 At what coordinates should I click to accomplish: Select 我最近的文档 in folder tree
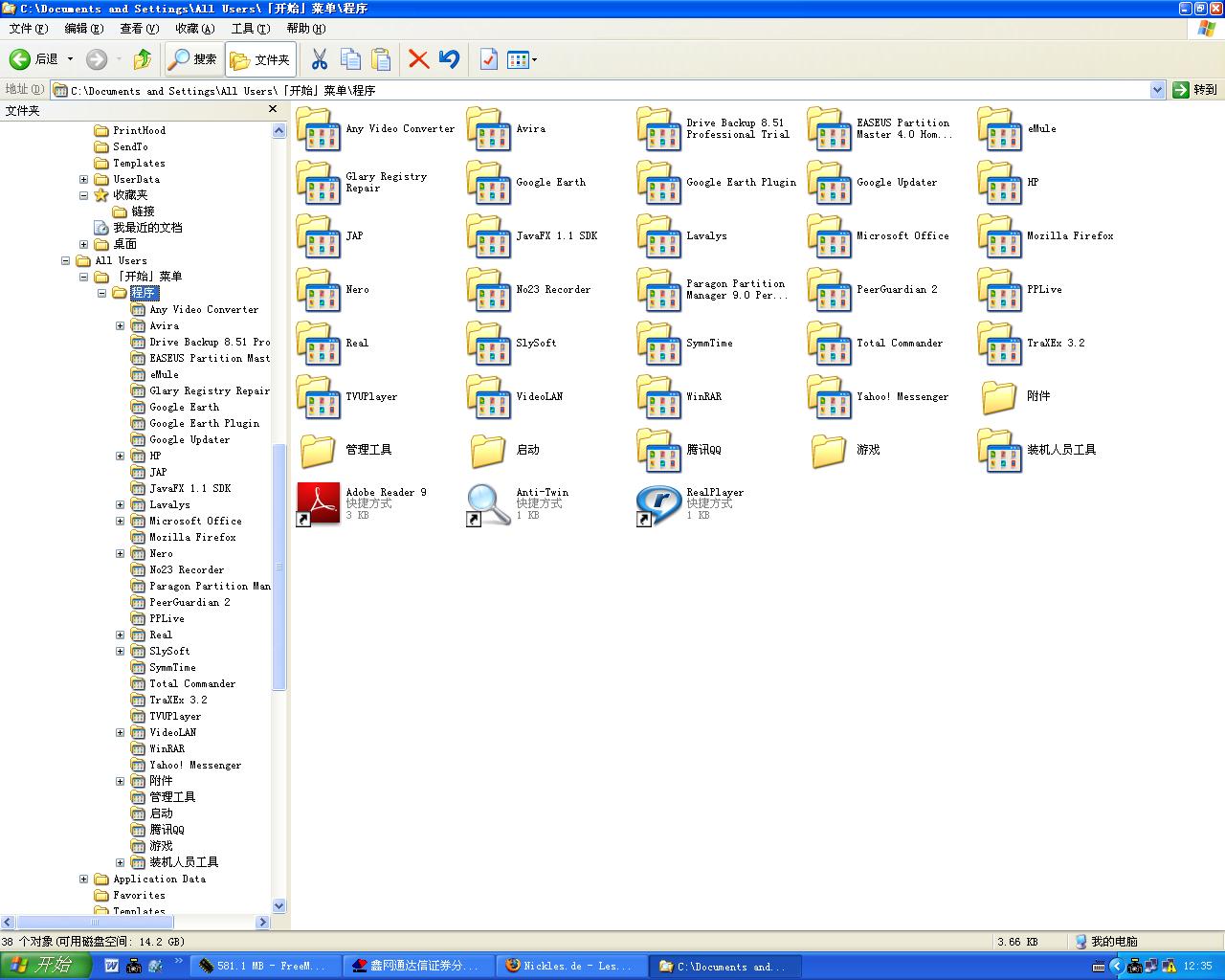coord(147,228)
